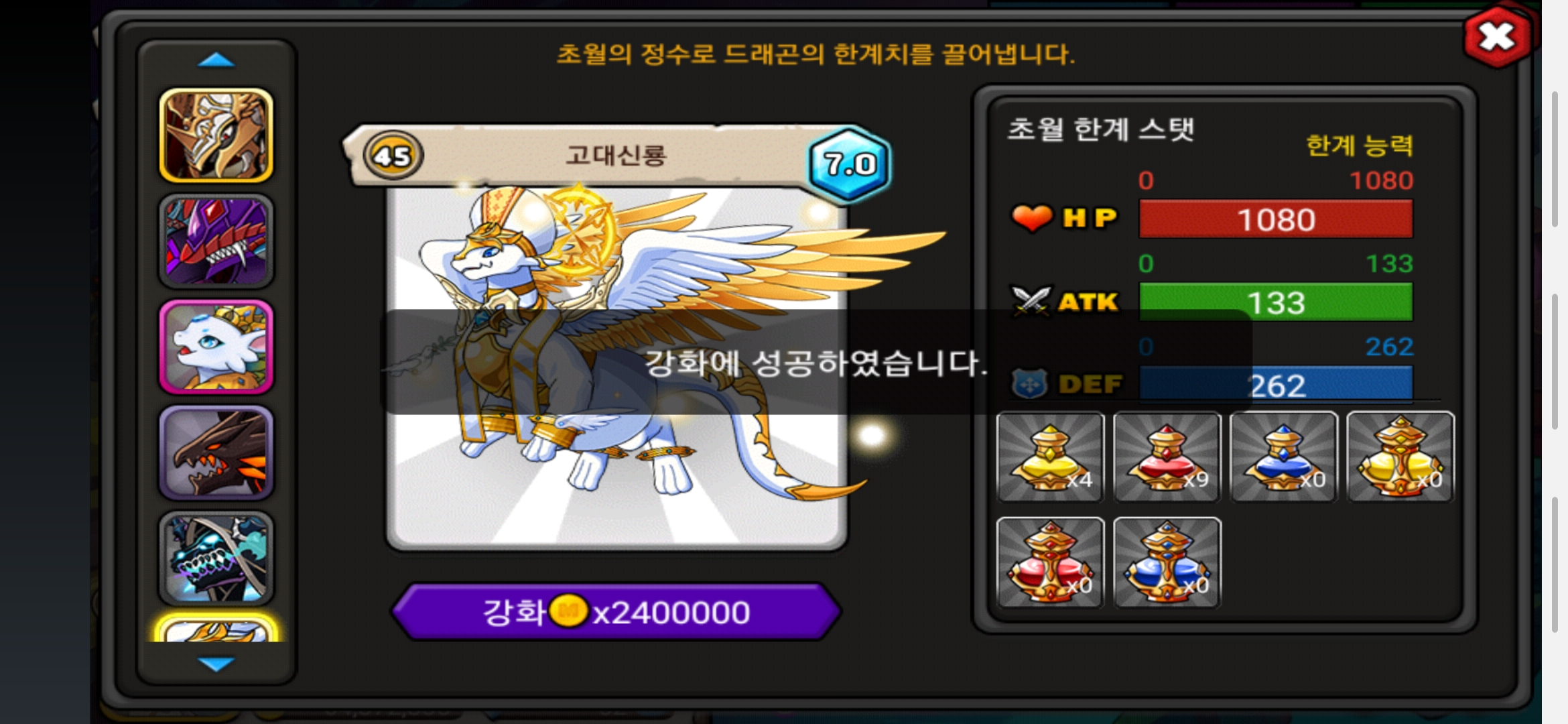Choose the skeletal blue-glow dragon portrait

pos(216,558)
